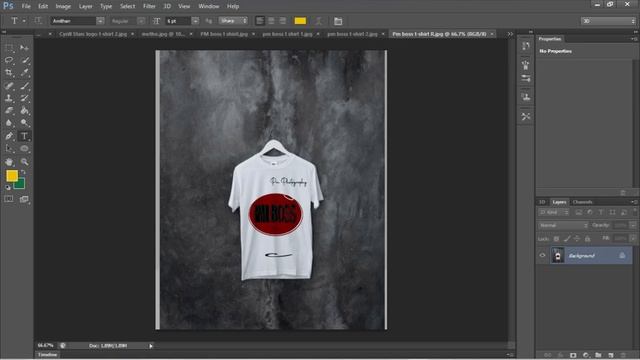Select the Zoom tool

point(24,162)
